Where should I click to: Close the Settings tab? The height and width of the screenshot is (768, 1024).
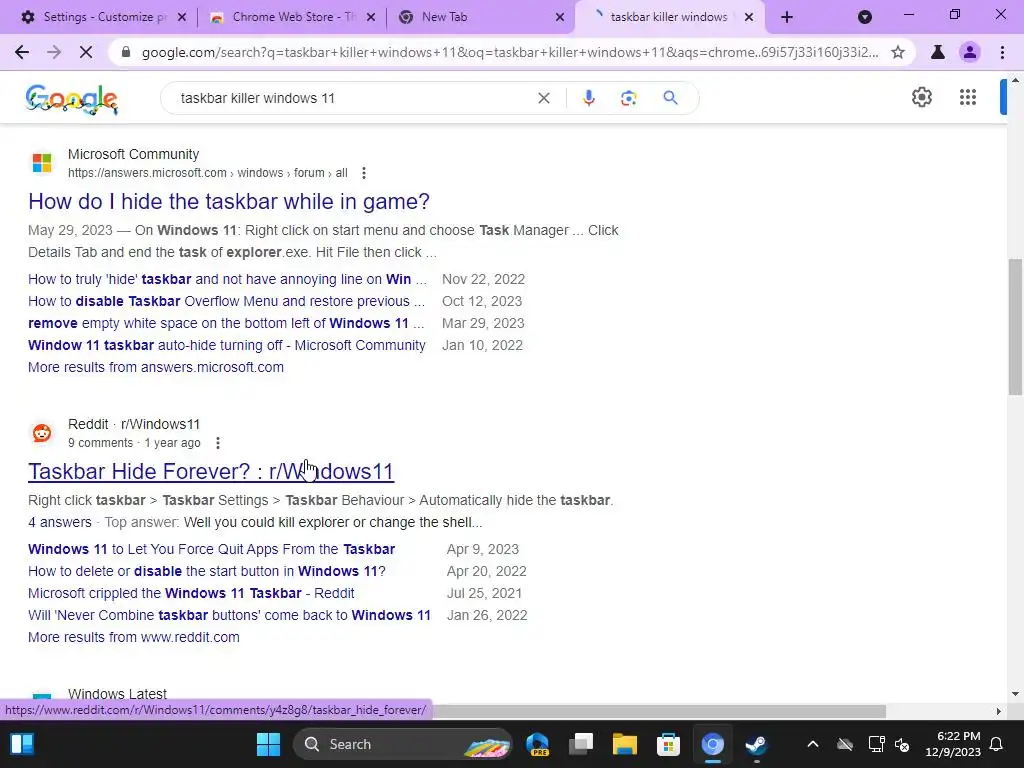pos(182,17)
